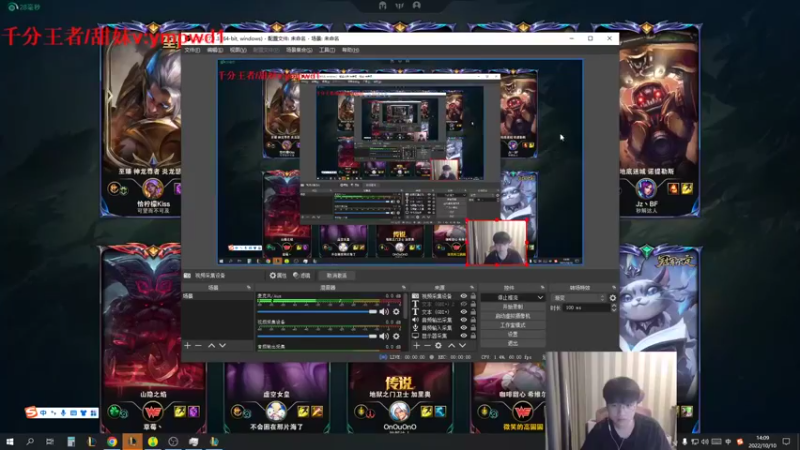The height and width of the screenshot is (450, 800).
Task: Open source properties gear in sources toolbar
Action: click(x=439, y=345)
